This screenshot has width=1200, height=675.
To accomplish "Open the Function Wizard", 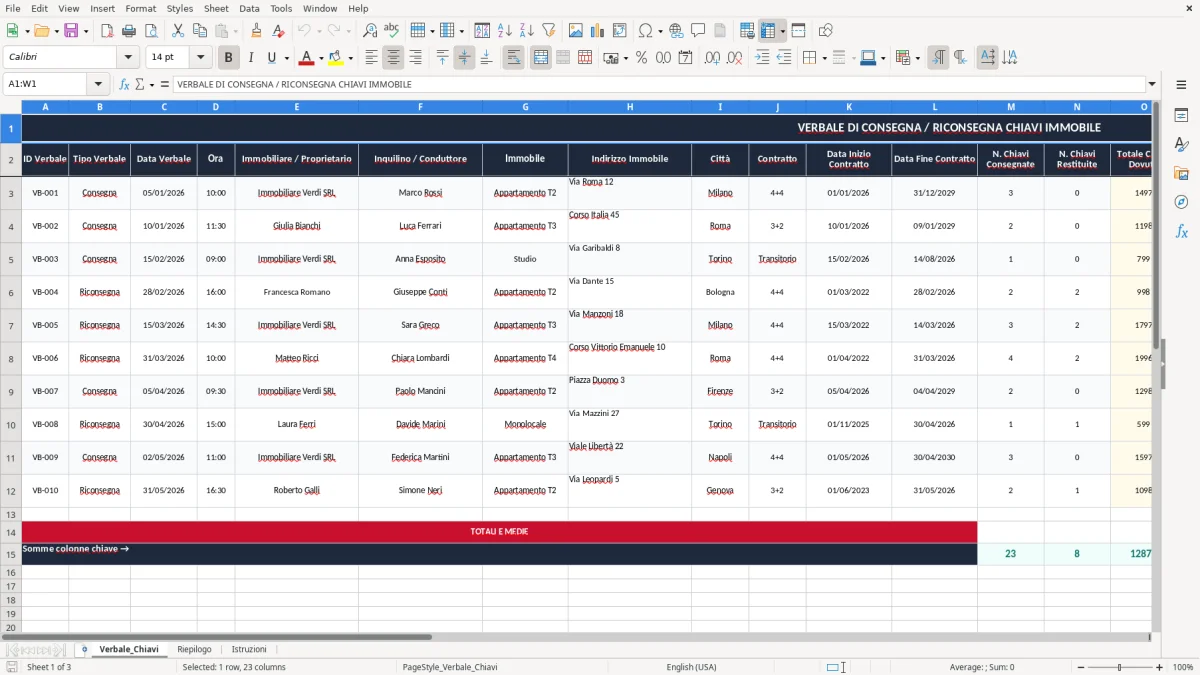I will click(125, 85).
